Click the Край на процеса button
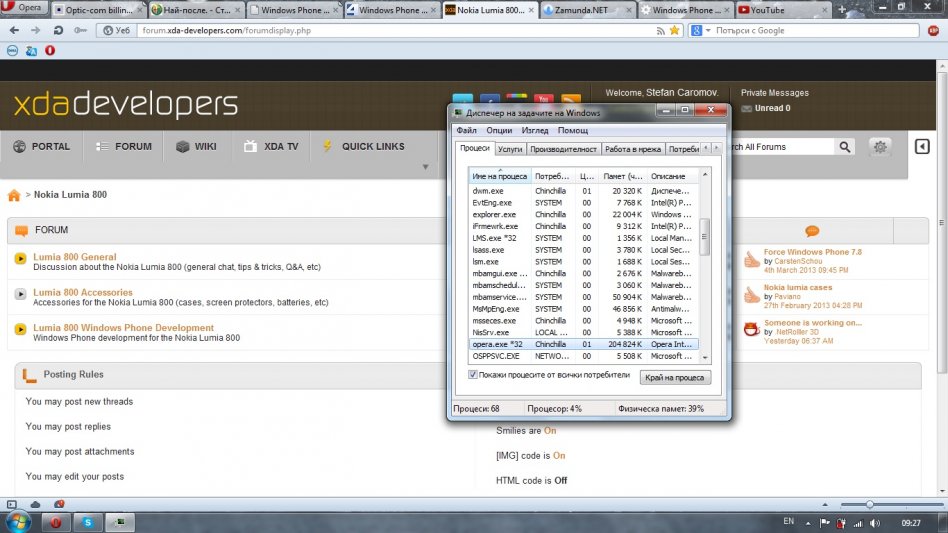 point(676,377)
